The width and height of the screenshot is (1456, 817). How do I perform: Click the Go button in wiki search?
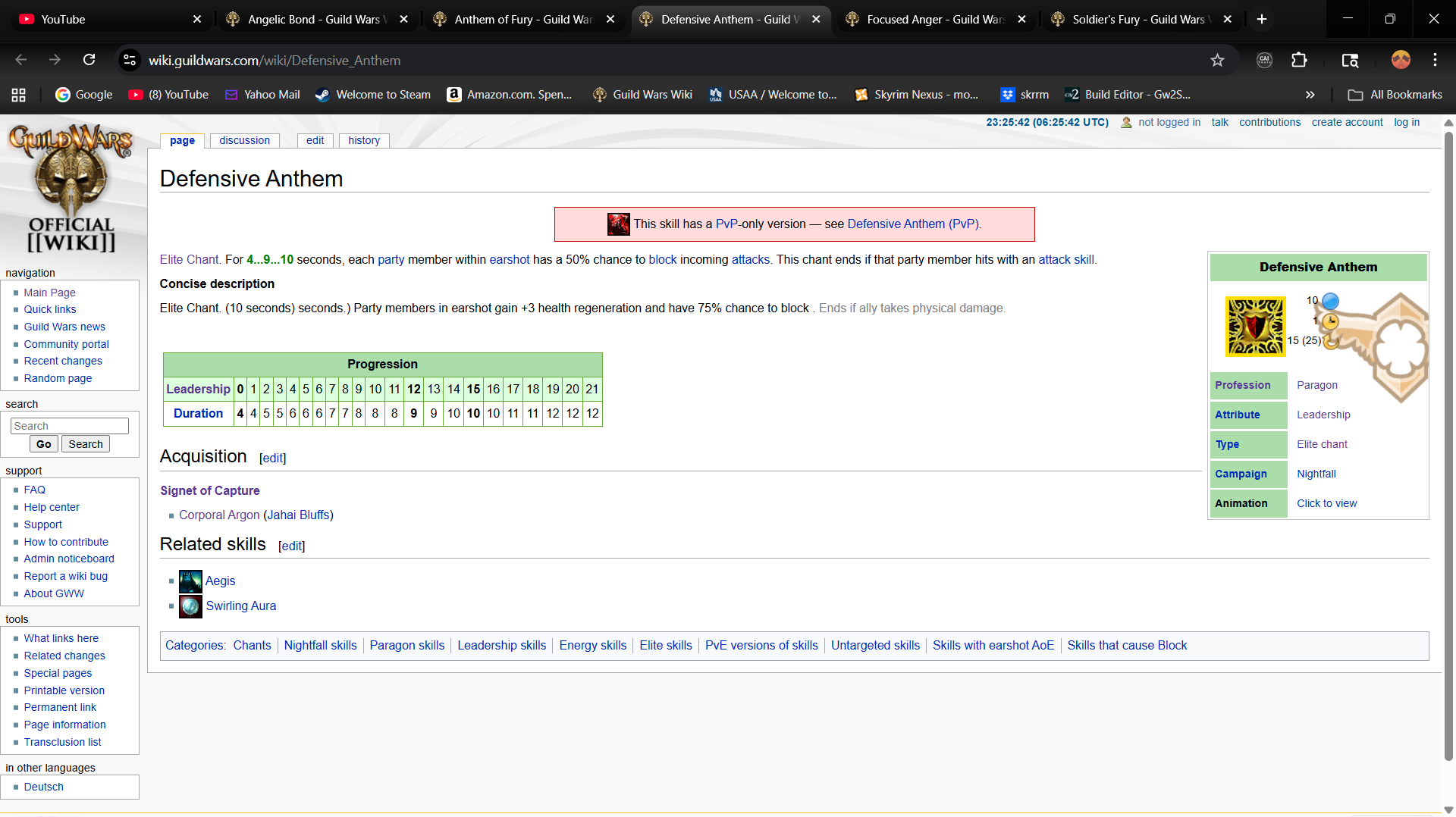coord(44,444)
